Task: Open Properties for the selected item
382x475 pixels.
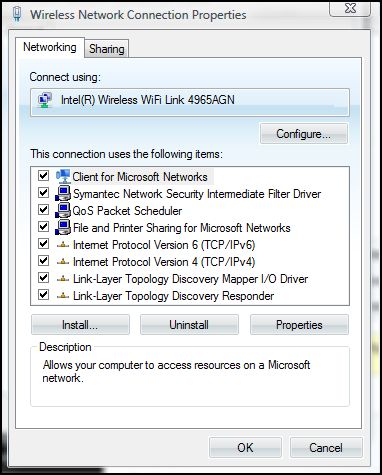Action: click(299, 325)
